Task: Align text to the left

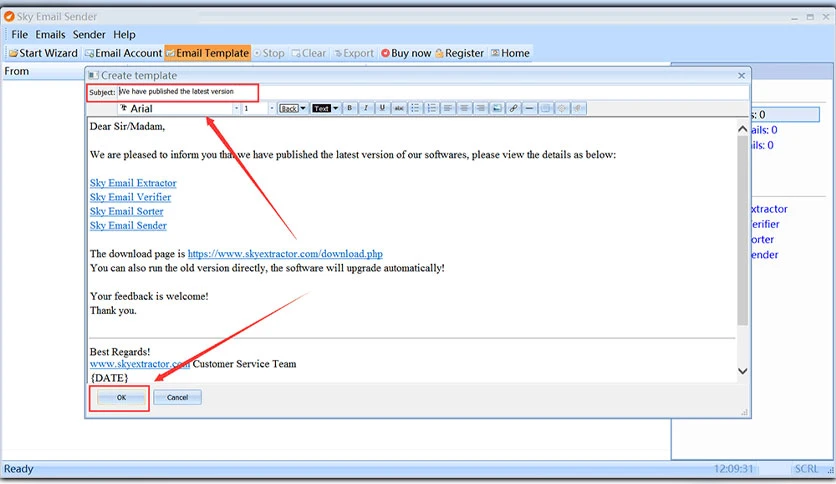Action: point(448,108)
